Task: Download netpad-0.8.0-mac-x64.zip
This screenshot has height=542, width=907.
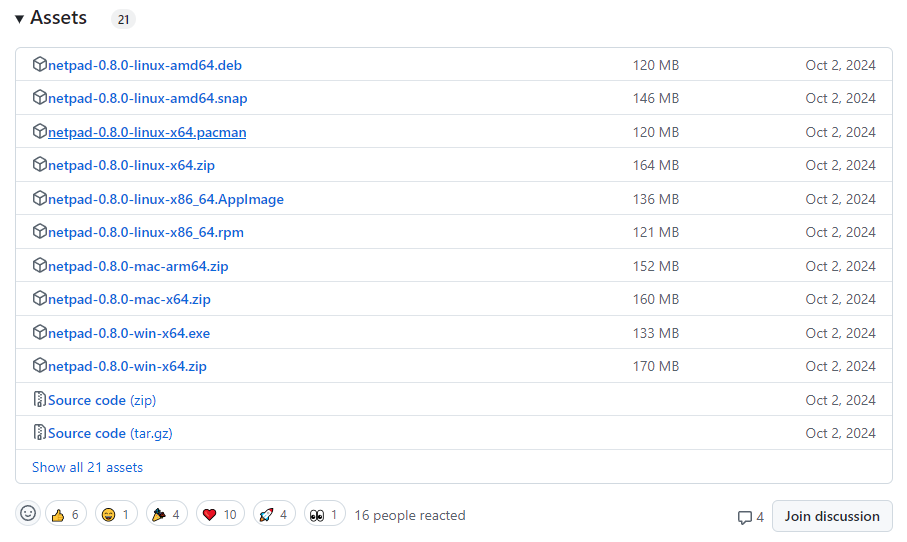Action: (x=129, y=300)
